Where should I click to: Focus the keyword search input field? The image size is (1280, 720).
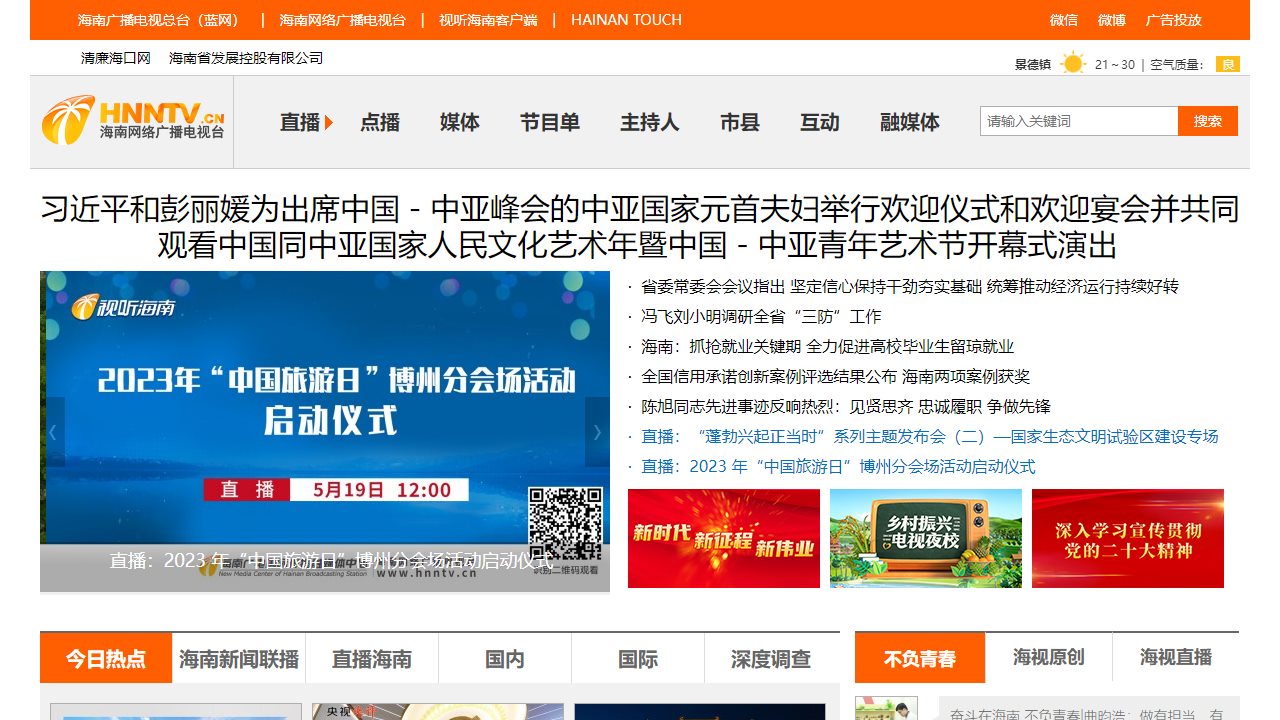pos(1079,121)
